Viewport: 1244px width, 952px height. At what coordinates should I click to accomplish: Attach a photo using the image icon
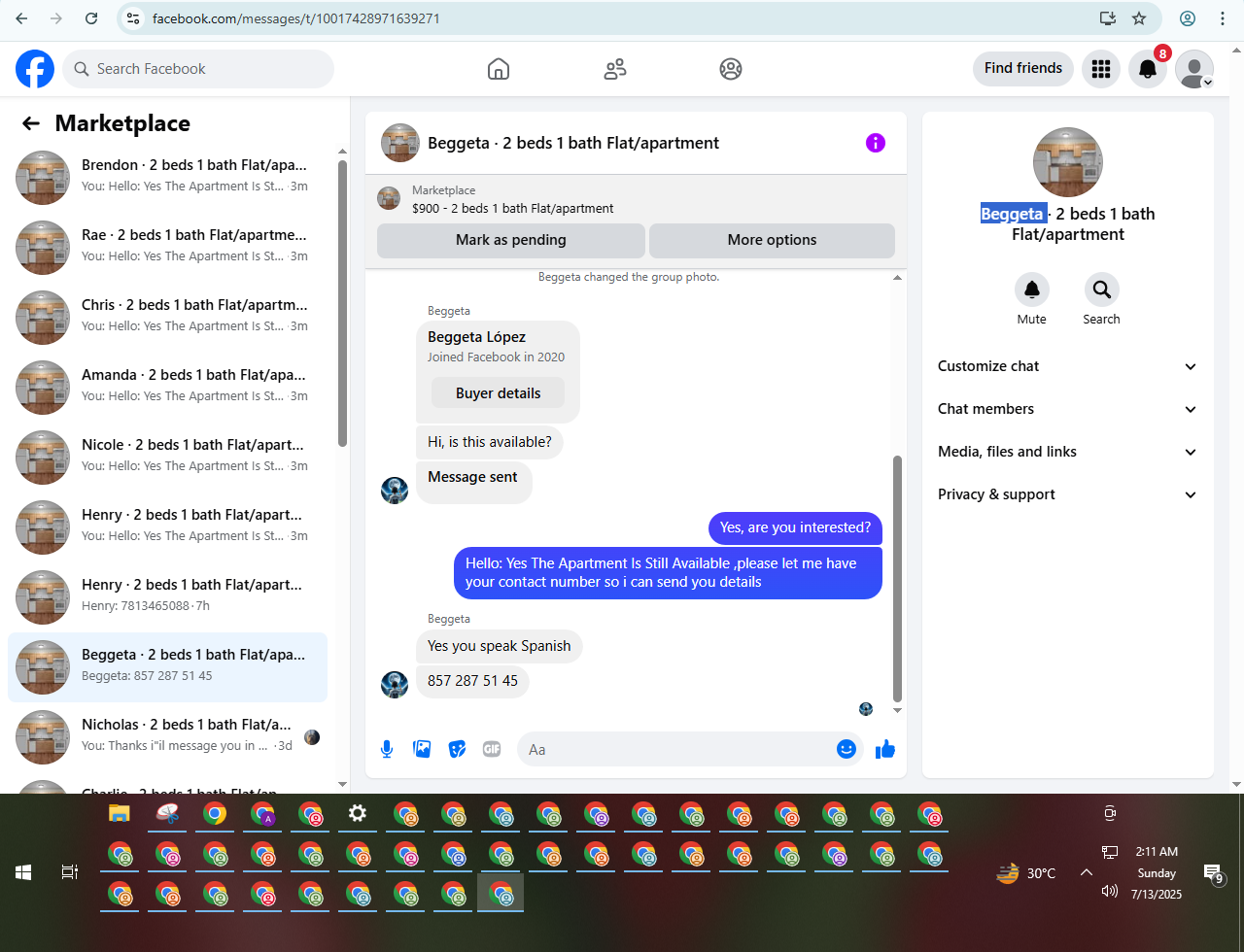[x=422, y=749]
